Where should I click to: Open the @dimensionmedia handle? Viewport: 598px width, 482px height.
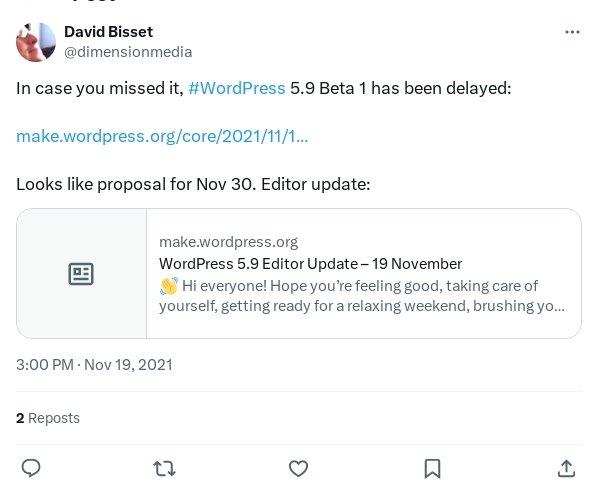128,52
